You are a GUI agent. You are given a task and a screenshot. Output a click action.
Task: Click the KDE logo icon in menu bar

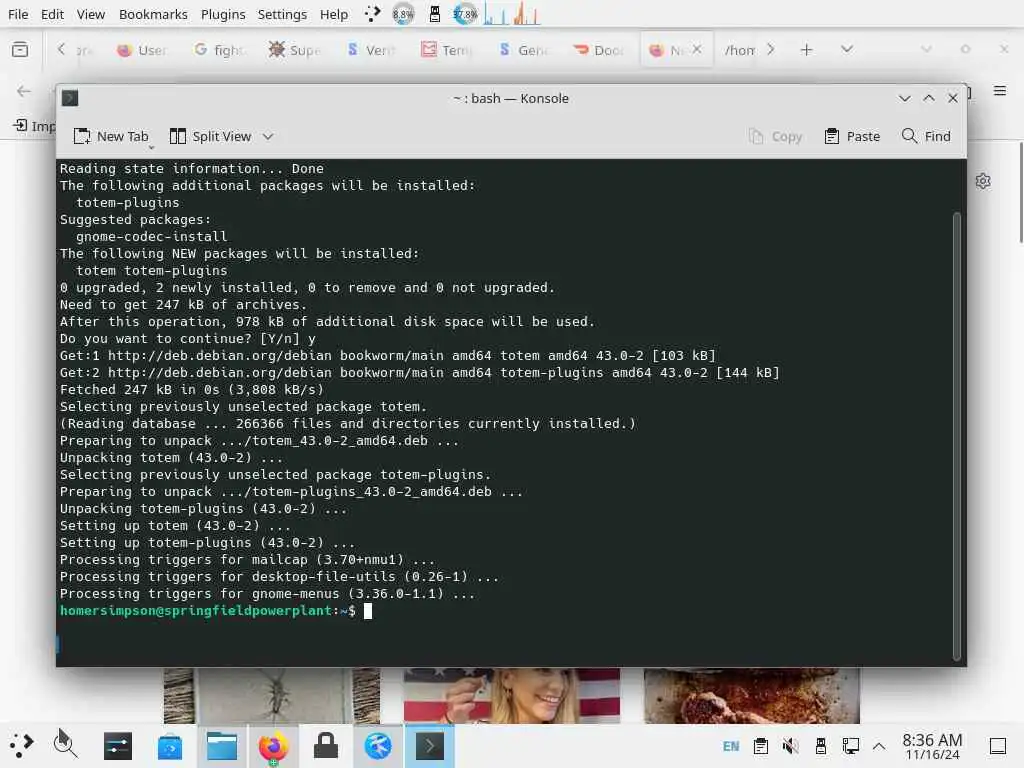point(372,14)
